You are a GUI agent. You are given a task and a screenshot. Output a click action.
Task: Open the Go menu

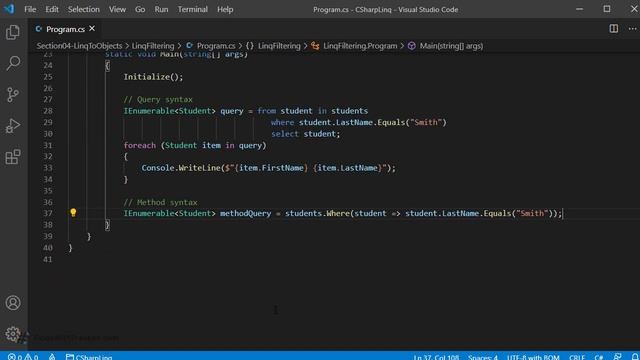140,9
